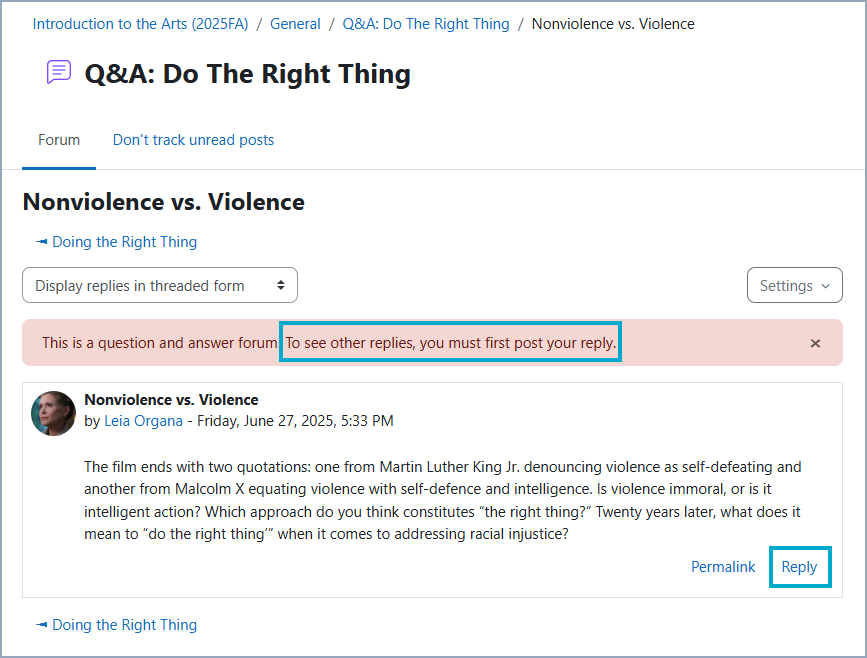Click the Reply button
867x658 pixels.
800,567
